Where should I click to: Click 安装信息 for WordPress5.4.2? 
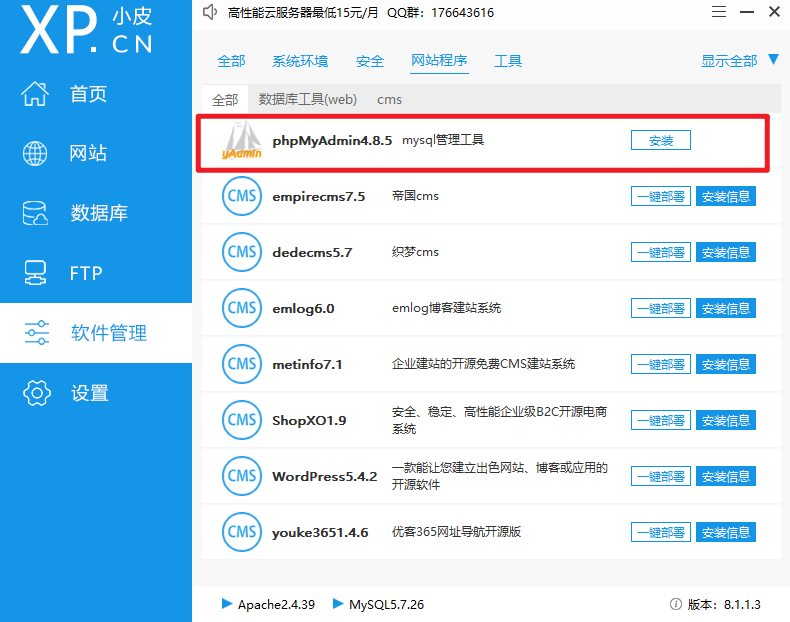[726, 476]
